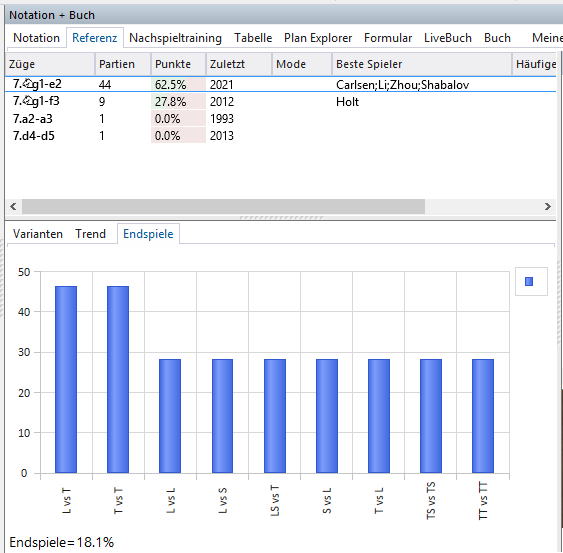Open the LiveBuch tab

click(448, 38)
